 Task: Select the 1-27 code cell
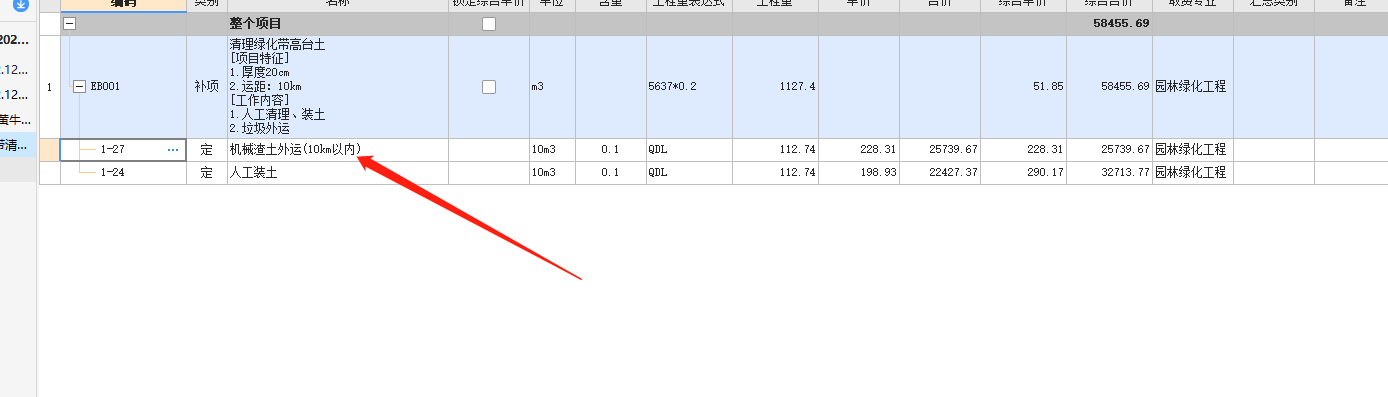124,150
